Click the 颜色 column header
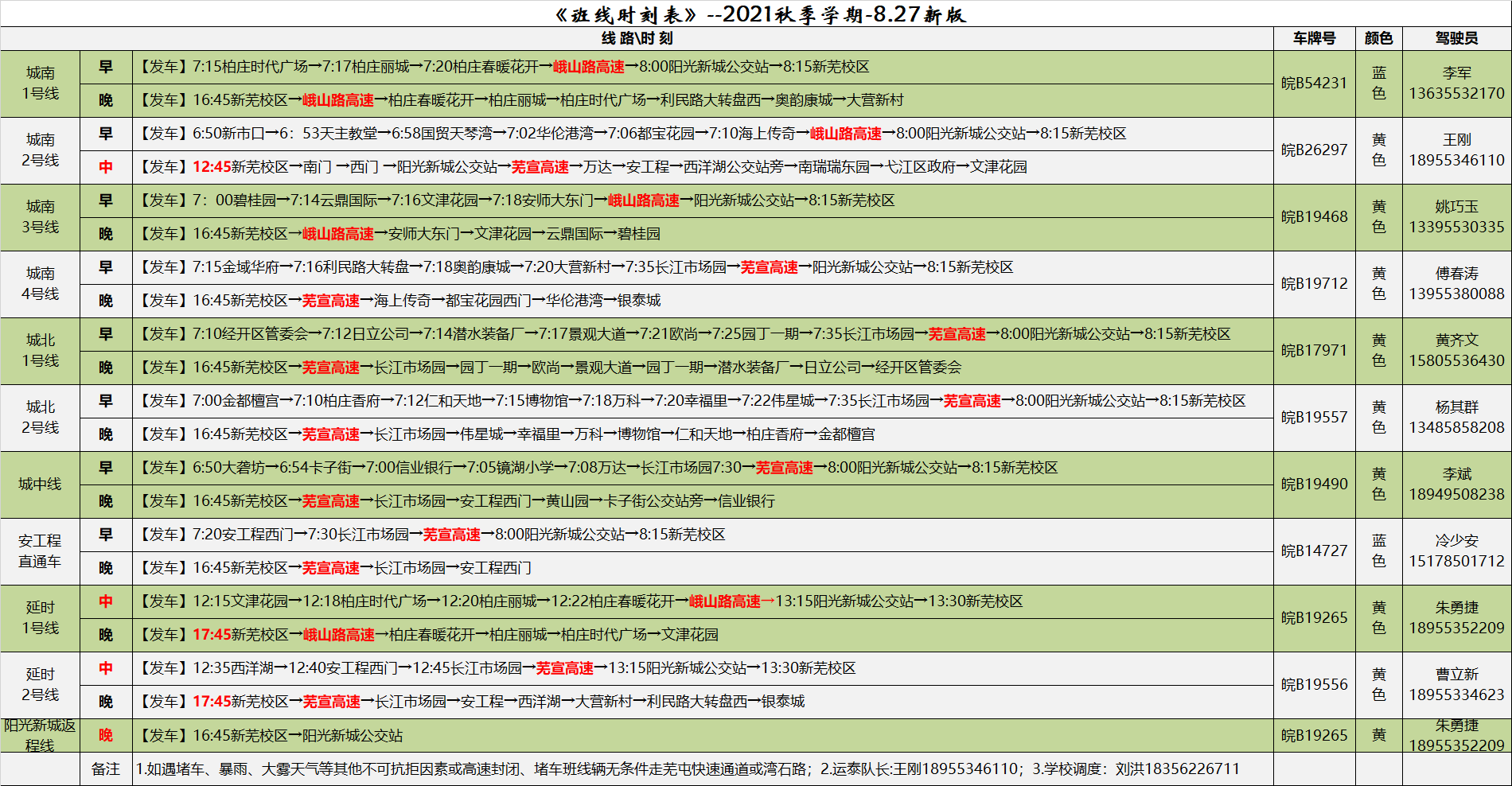The width and height of the screenshot is (1512, 786). pos(1378,38)
